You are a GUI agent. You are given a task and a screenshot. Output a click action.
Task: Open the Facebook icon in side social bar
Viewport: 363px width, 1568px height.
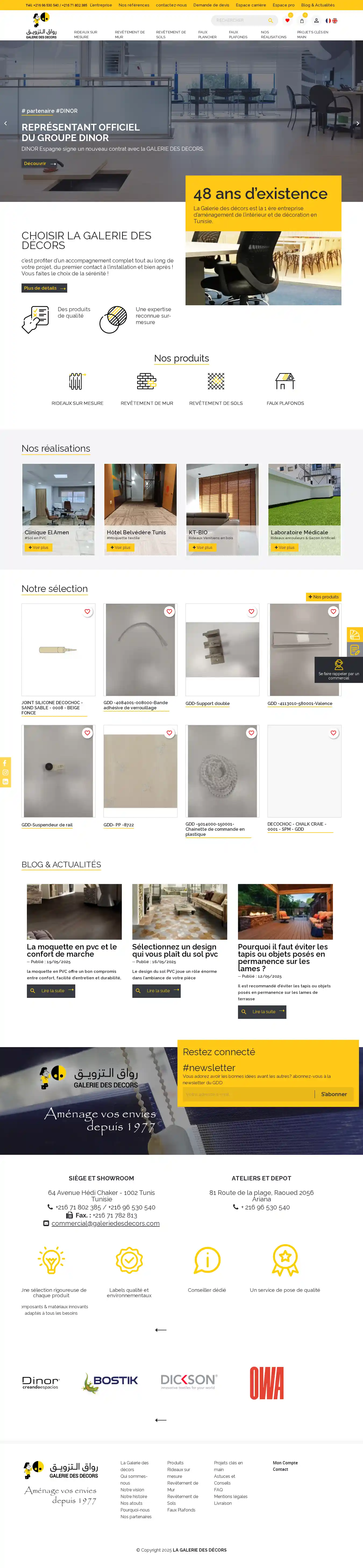click(x=5, y=763)
